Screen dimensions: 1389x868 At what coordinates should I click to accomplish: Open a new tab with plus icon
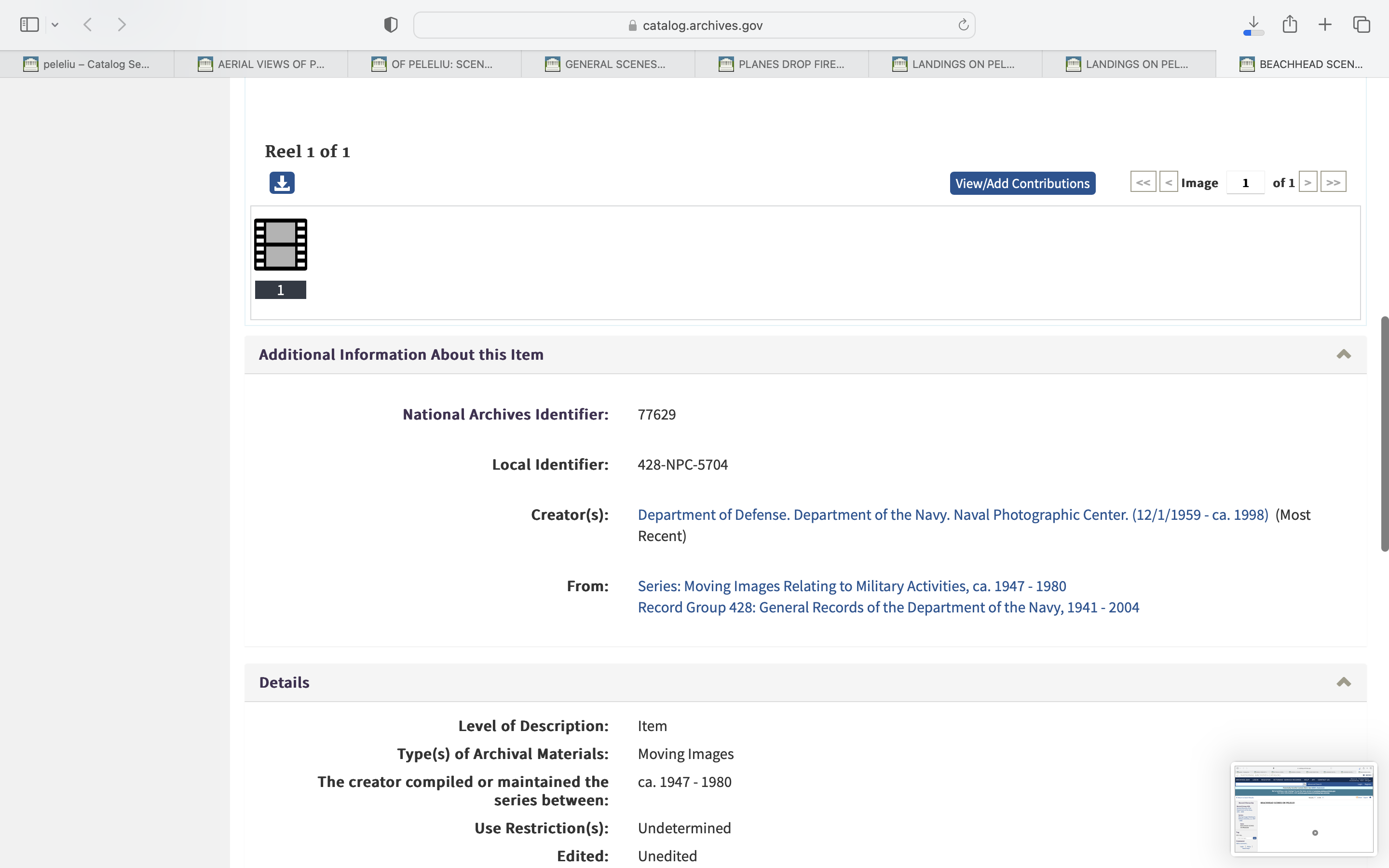pos(1325,25)
